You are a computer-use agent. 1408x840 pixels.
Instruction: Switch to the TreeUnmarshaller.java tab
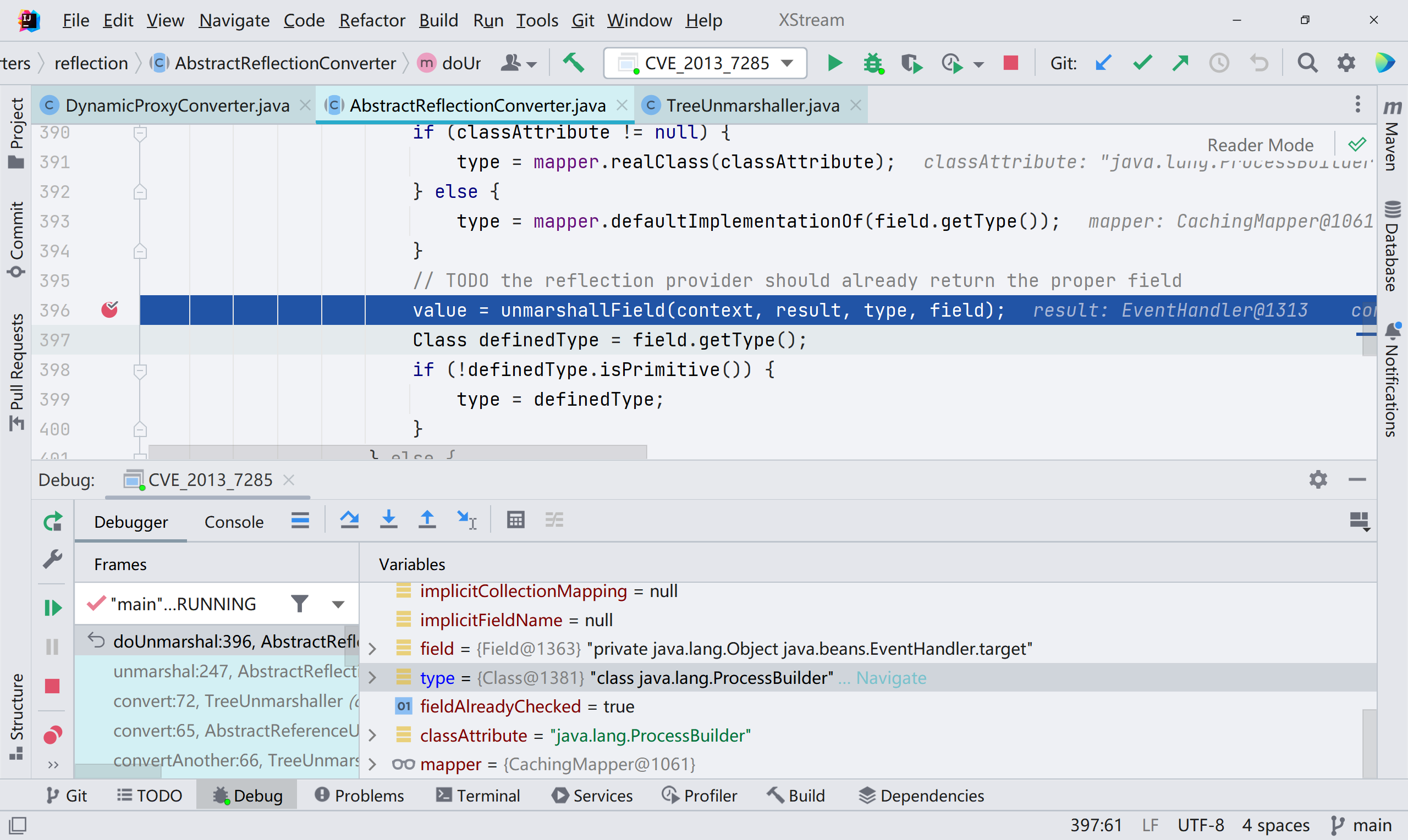click(x=751, y=106)
